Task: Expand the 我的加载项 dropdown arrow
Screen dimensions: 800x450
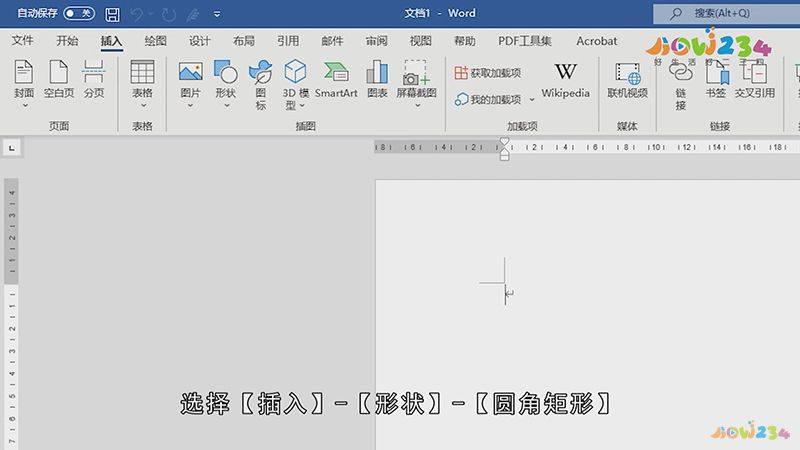Action: coord(532,99)
